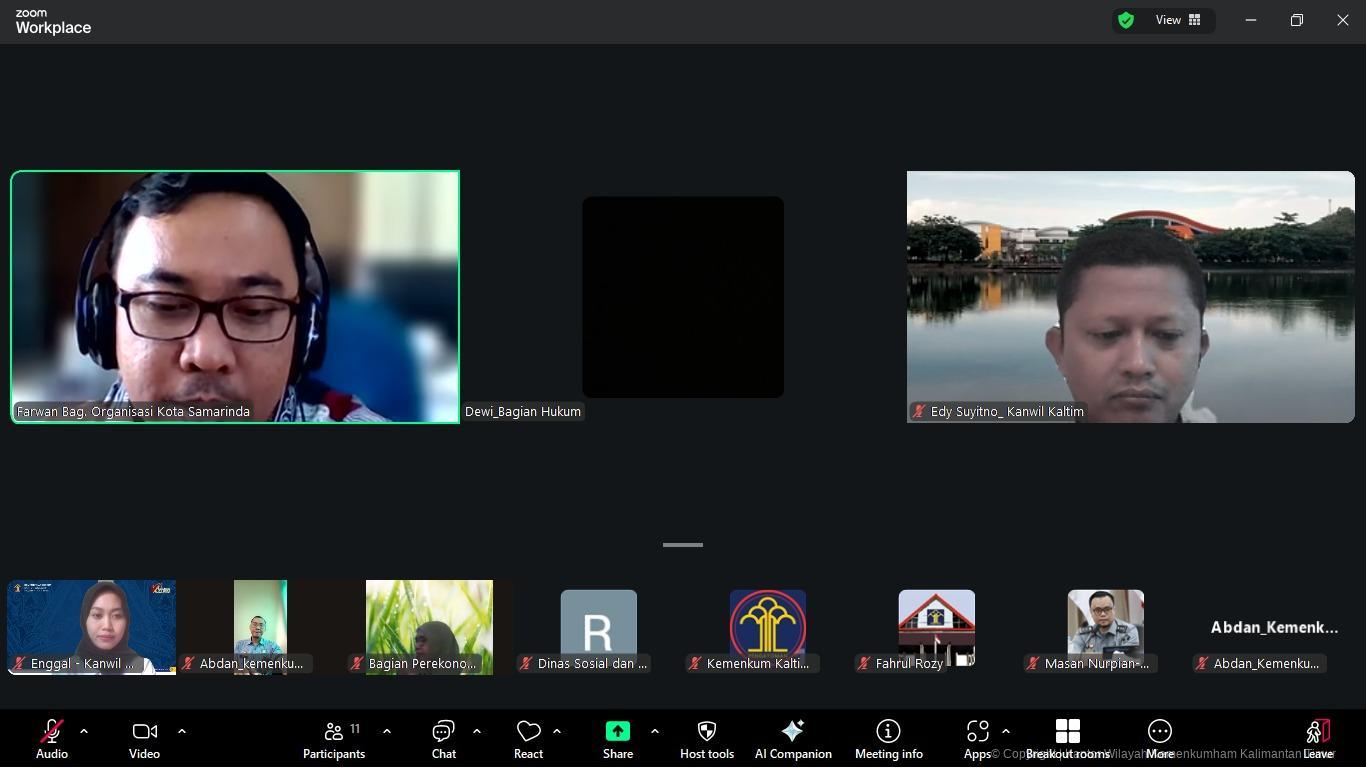Expand share options arrow next to Share
Viewport: 1366px width, 768px height.
pyautogui.click(x=655, y=731)
